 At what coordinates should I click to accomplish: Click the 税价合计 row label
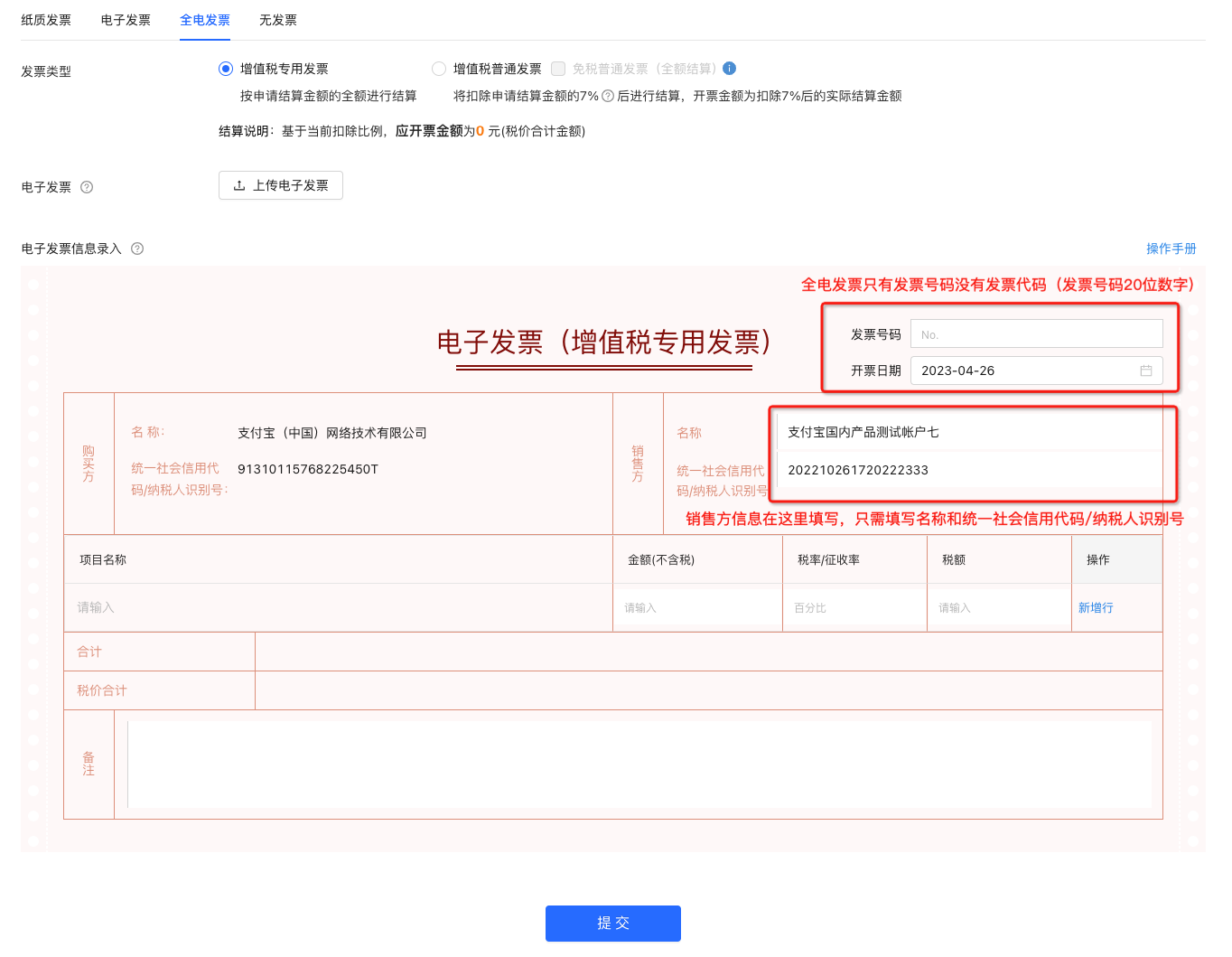point(102,690)
